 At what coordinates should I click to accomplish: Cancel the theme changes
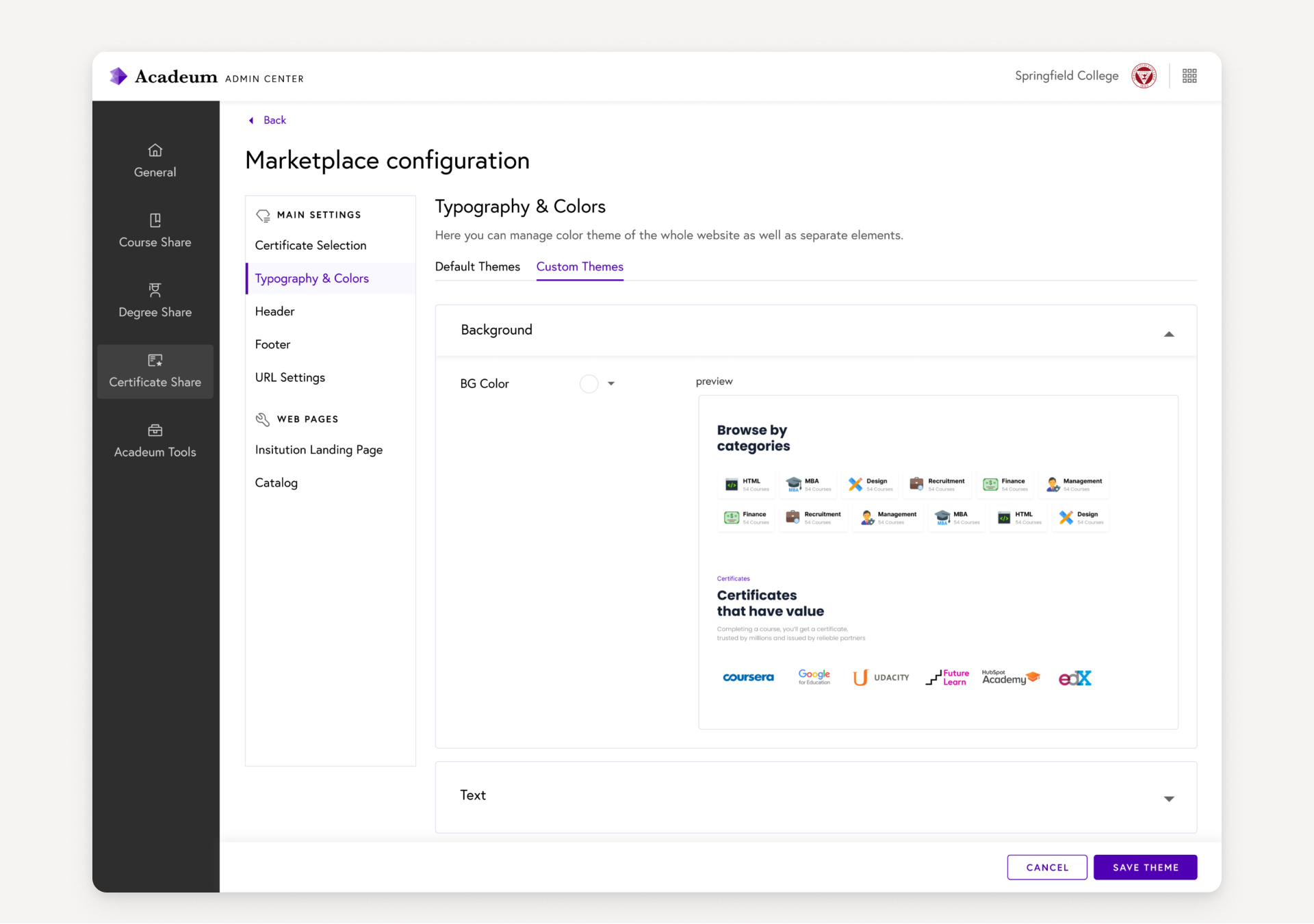click(1046, 867)
